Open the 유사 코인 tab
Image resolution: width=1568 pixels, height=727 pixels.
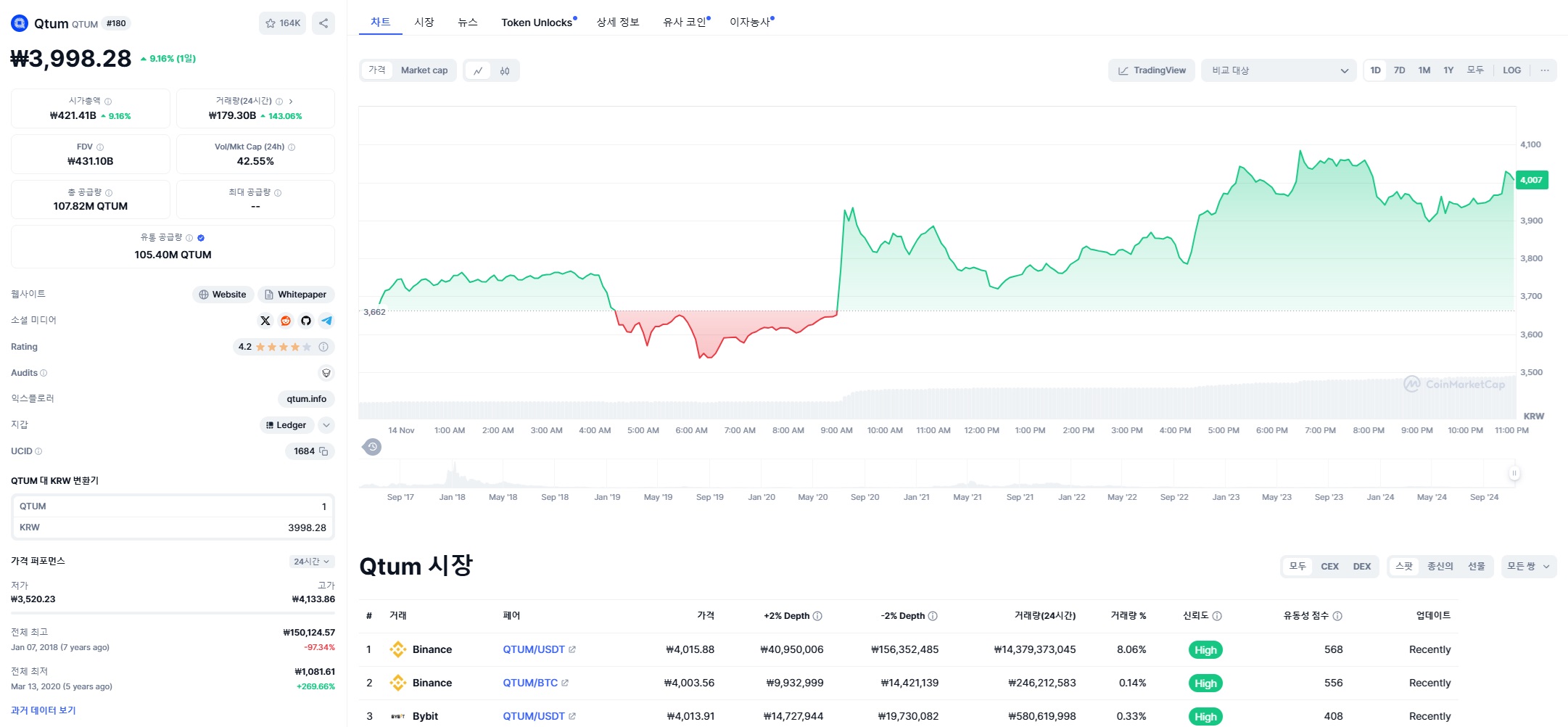686,22
